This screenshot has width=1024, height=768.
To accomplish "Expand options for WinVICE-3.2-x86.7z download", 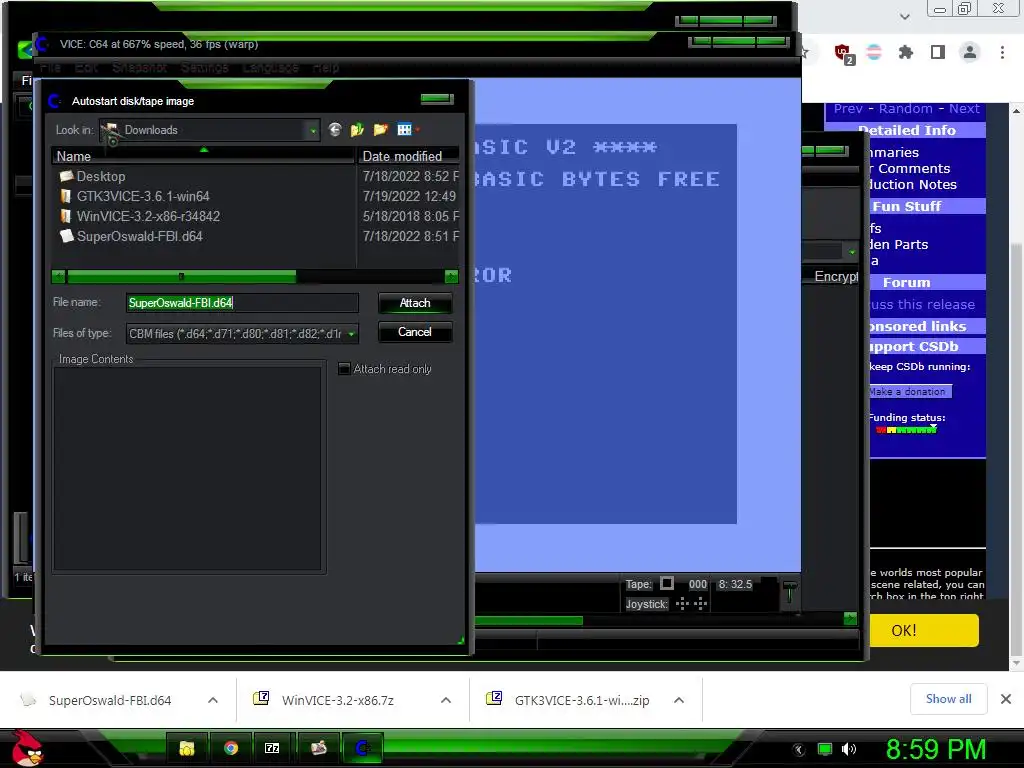I will pos(446,699).
